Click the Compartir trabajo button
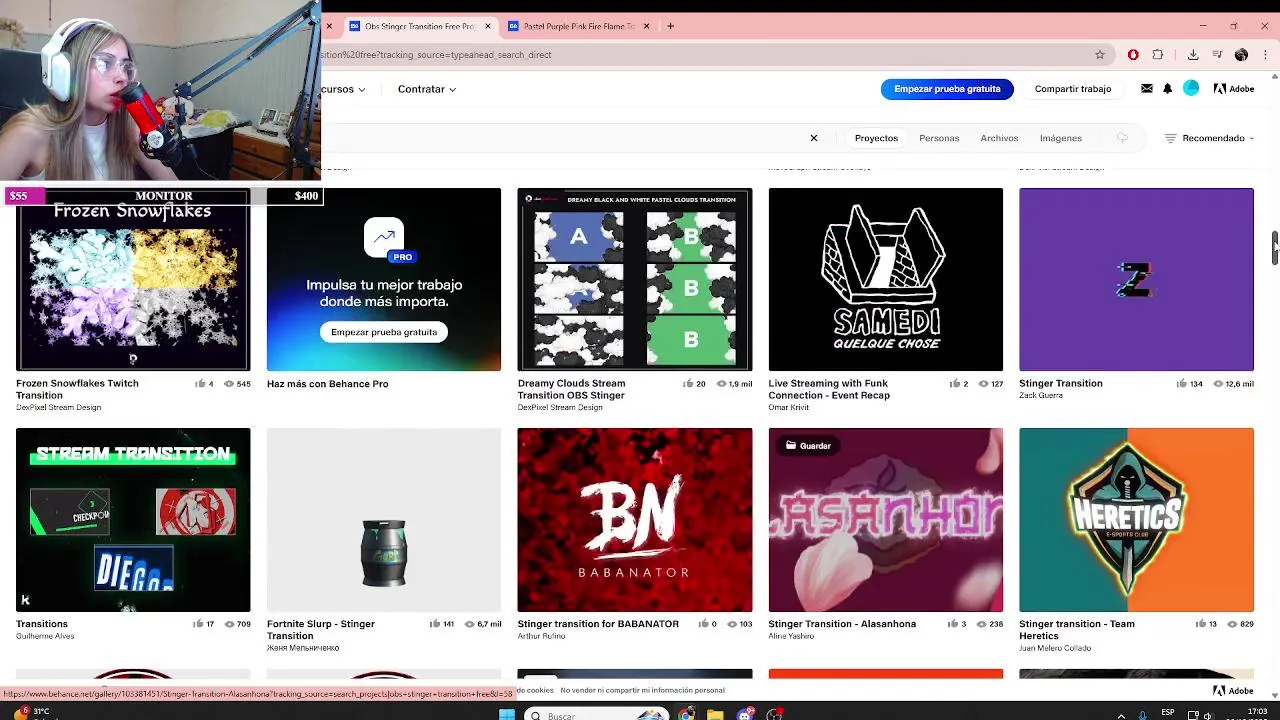This screenshot has width=1280, height=720. [x=1073, y=89]
